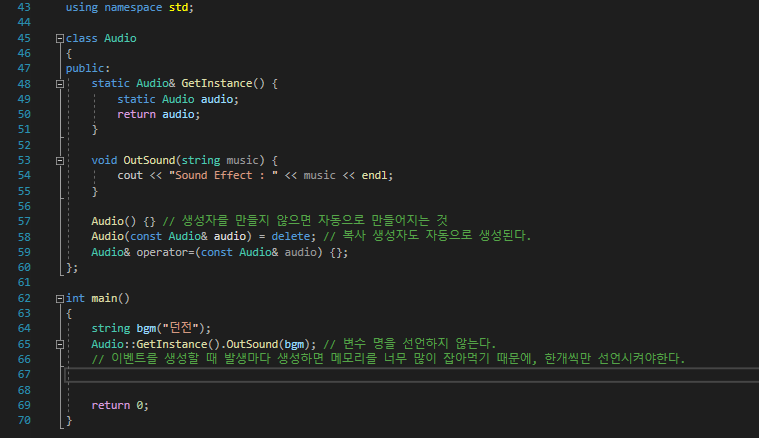
Task: Collapse the OutSound function fold
Action: [x=60, y=161]
